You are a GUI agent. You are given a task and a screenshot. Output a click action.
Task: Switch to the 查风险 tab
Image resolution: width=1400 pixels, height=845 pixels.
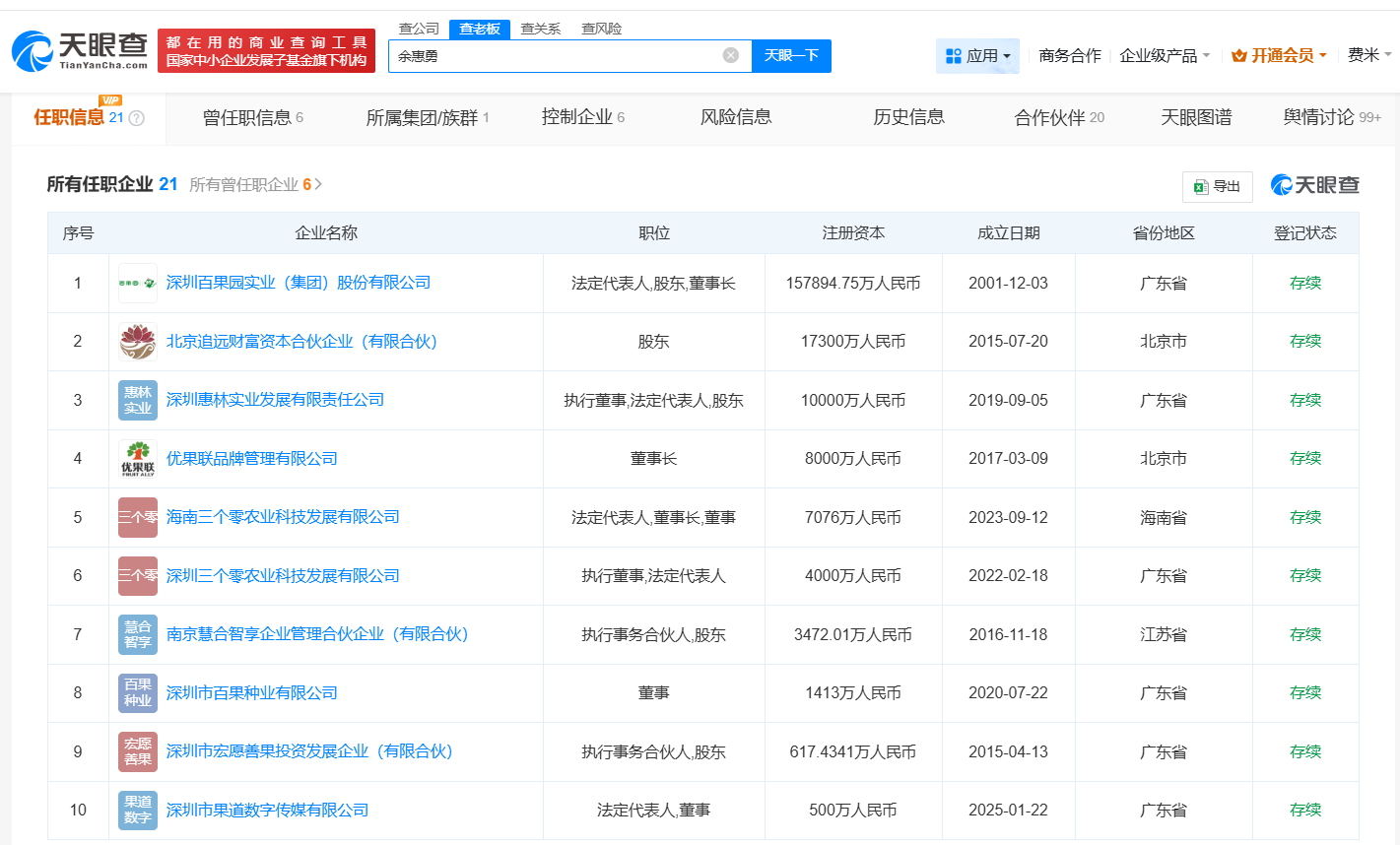[x=602, y=29]
